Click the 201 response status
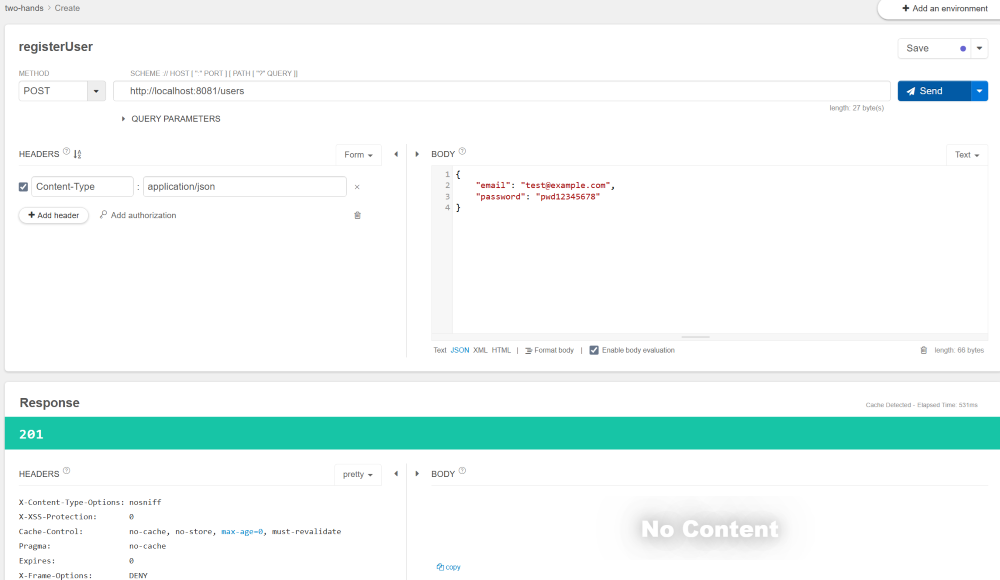 tap(31, 435)
